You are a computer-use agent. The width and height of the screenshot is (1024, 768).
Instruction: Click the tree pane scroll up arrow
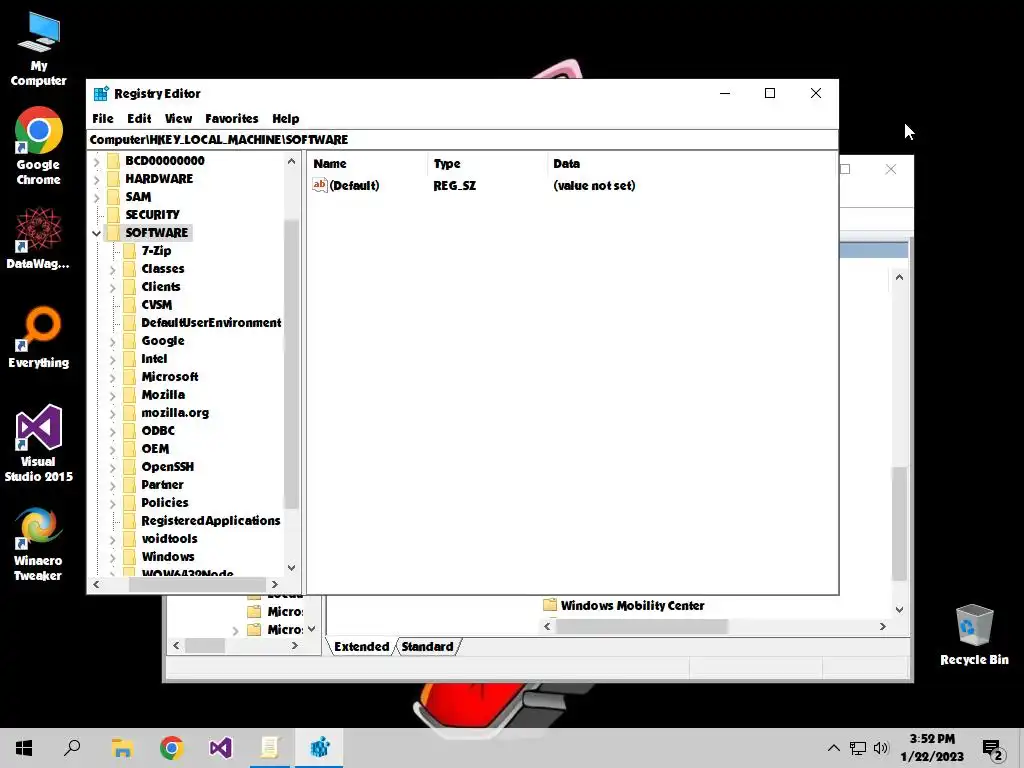[x=291, y=161]
